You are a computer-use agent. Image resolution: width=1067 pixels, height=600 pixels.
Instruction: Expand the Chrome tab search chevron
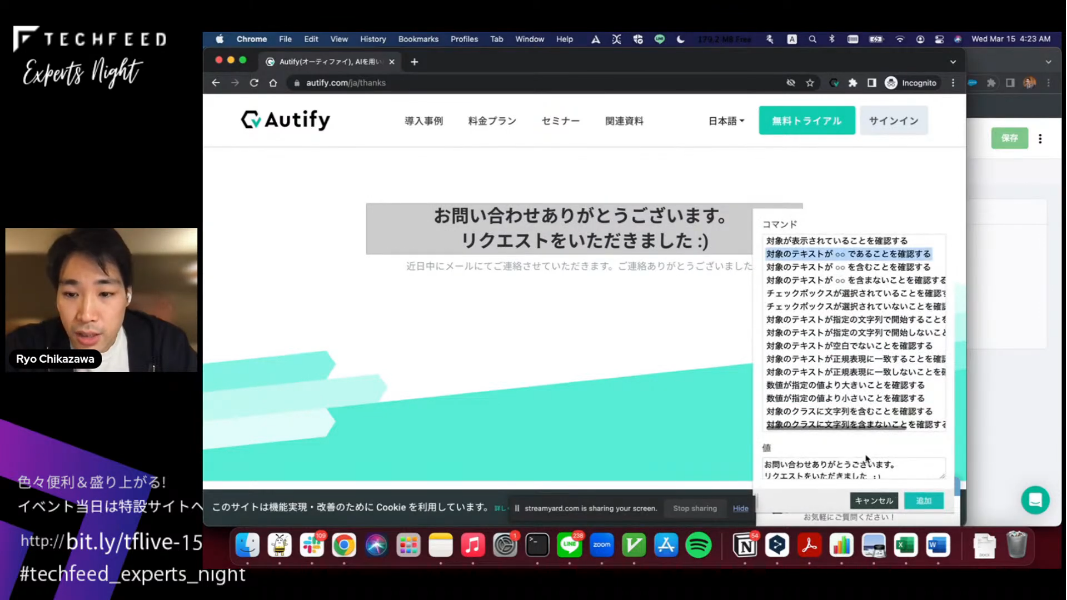(953, 62)
